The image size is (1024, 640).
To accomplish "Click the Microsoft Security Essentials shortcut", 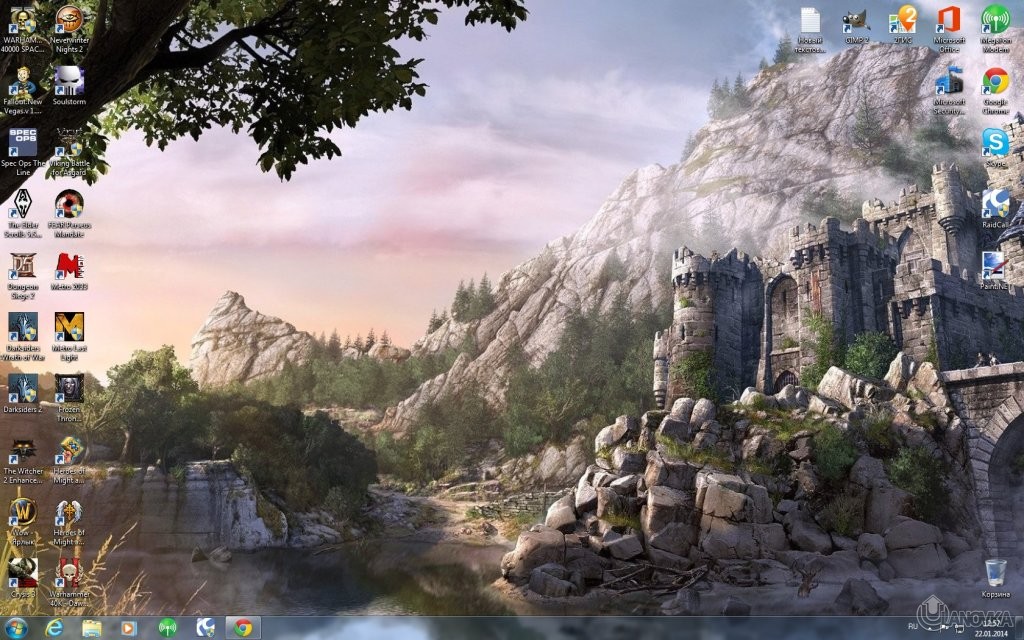I will (949, 91).
